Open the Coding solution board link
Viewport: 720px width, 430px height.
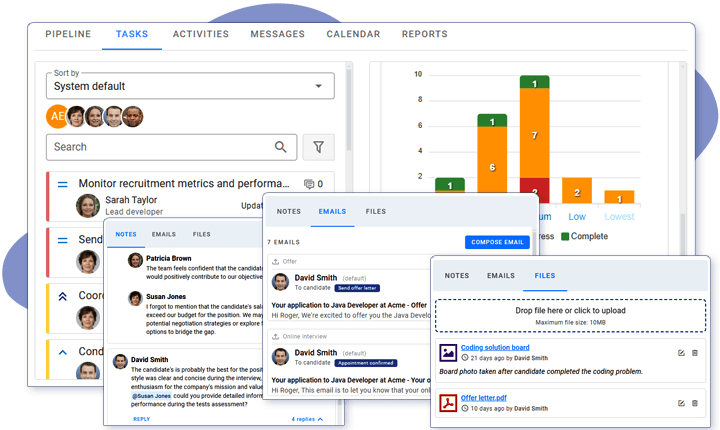[494, 347]
